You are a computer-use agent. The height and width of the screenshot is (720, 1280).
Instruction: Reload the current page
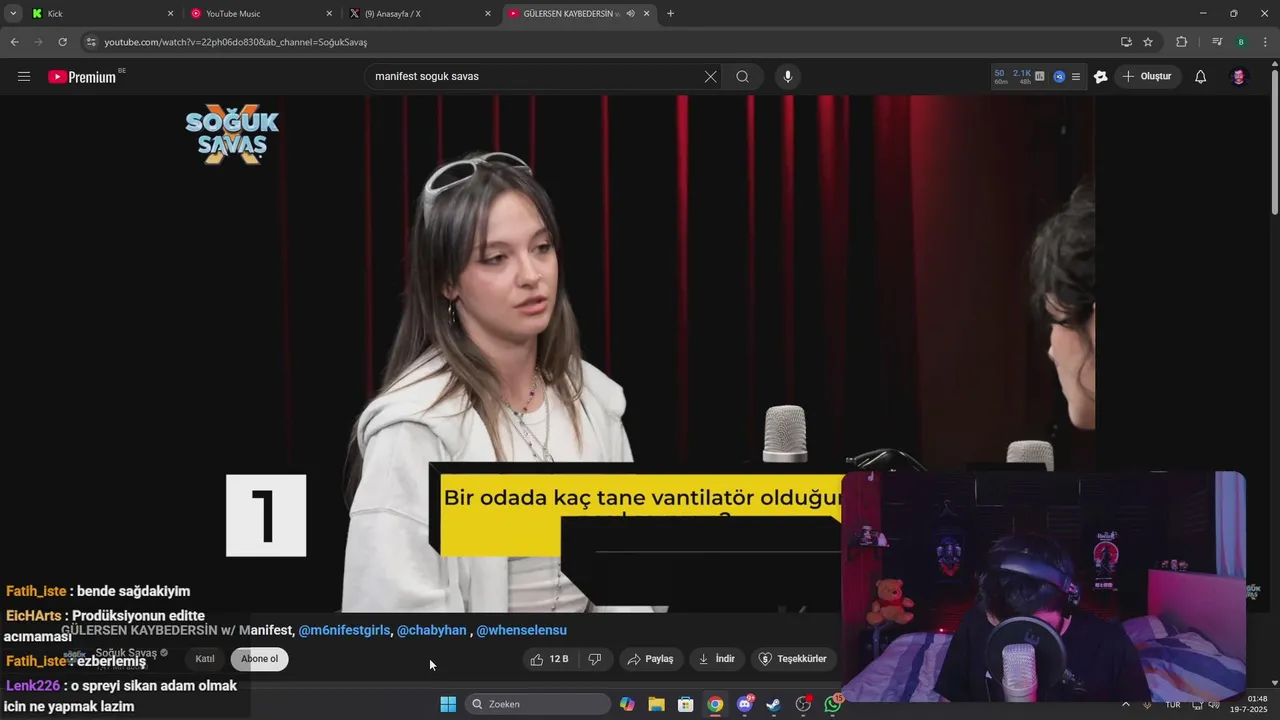[62, 42]
